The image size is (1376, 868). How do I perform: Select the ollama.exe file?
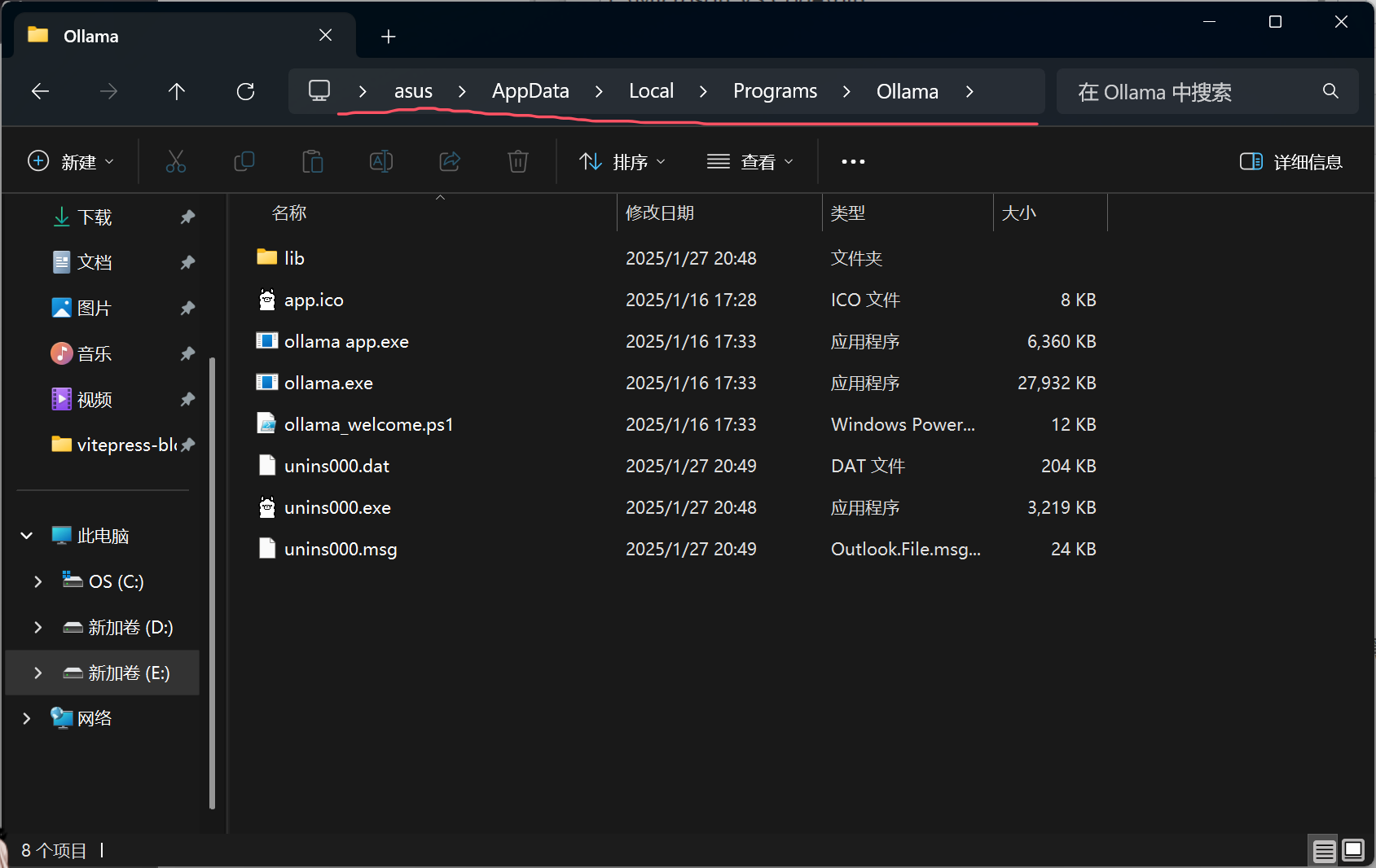click(x=328, y=383)
